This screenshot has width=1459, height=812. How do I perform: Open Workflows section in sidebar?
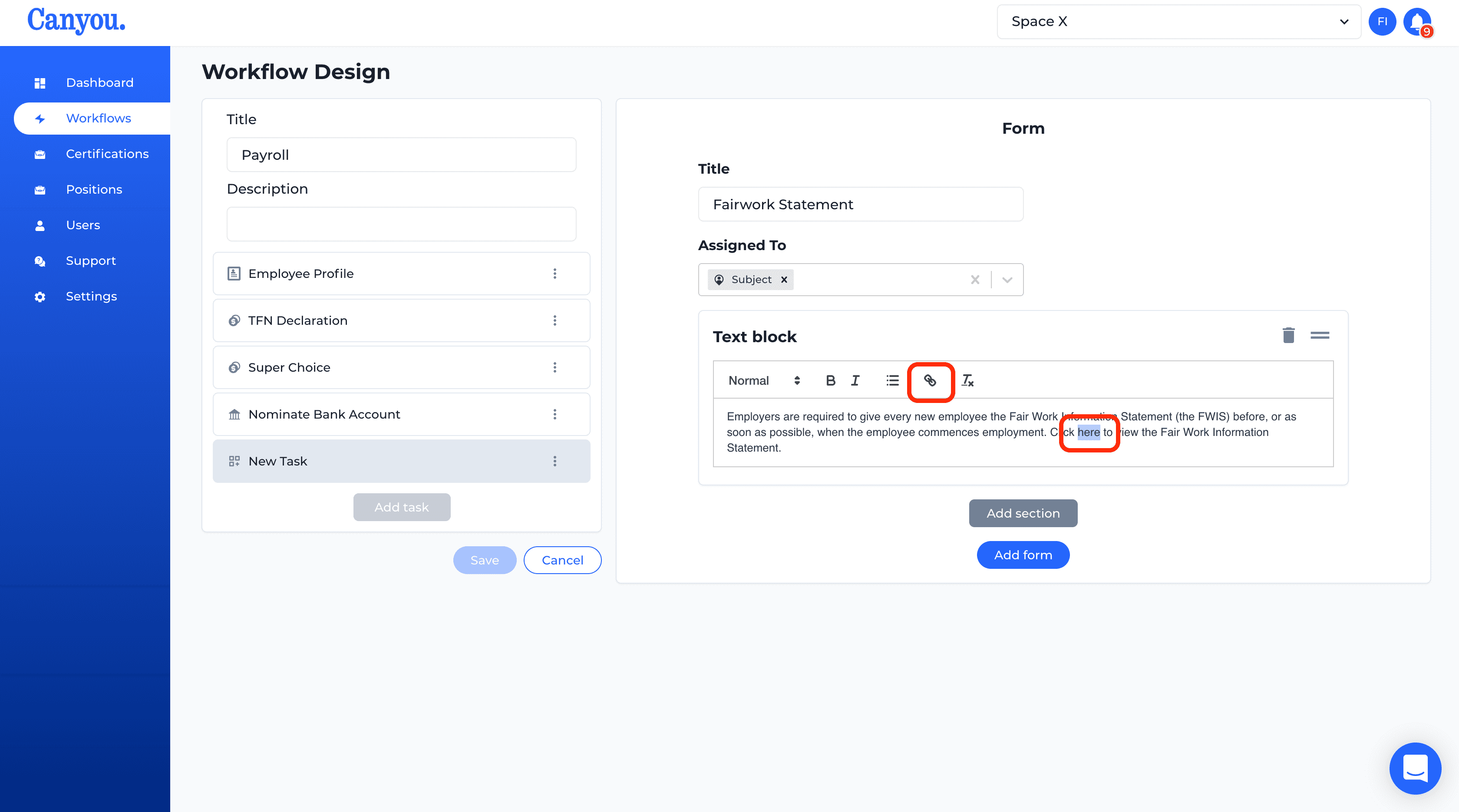click(x=99, y=118)
